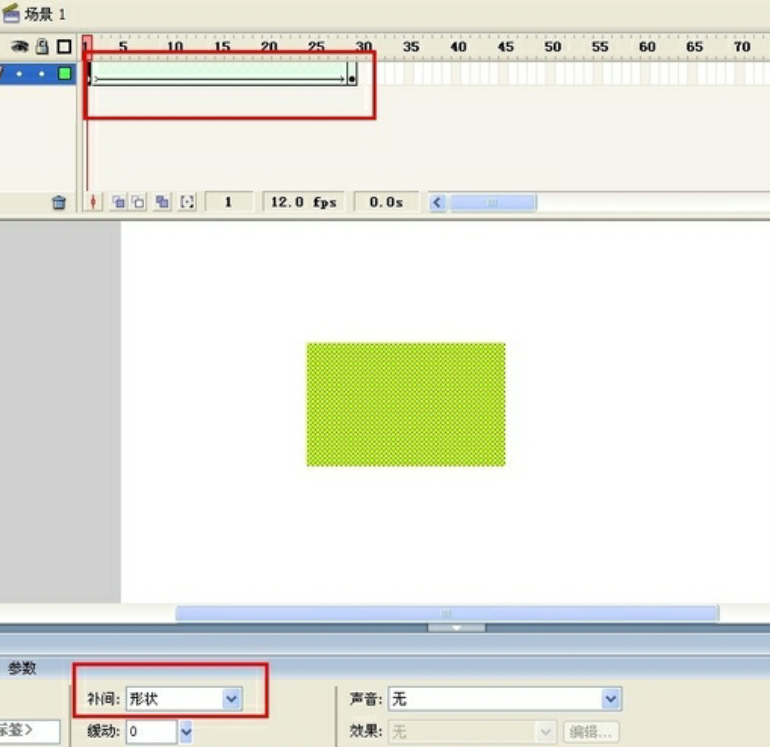Enable onion skin outlines button

tap(139, 202)
